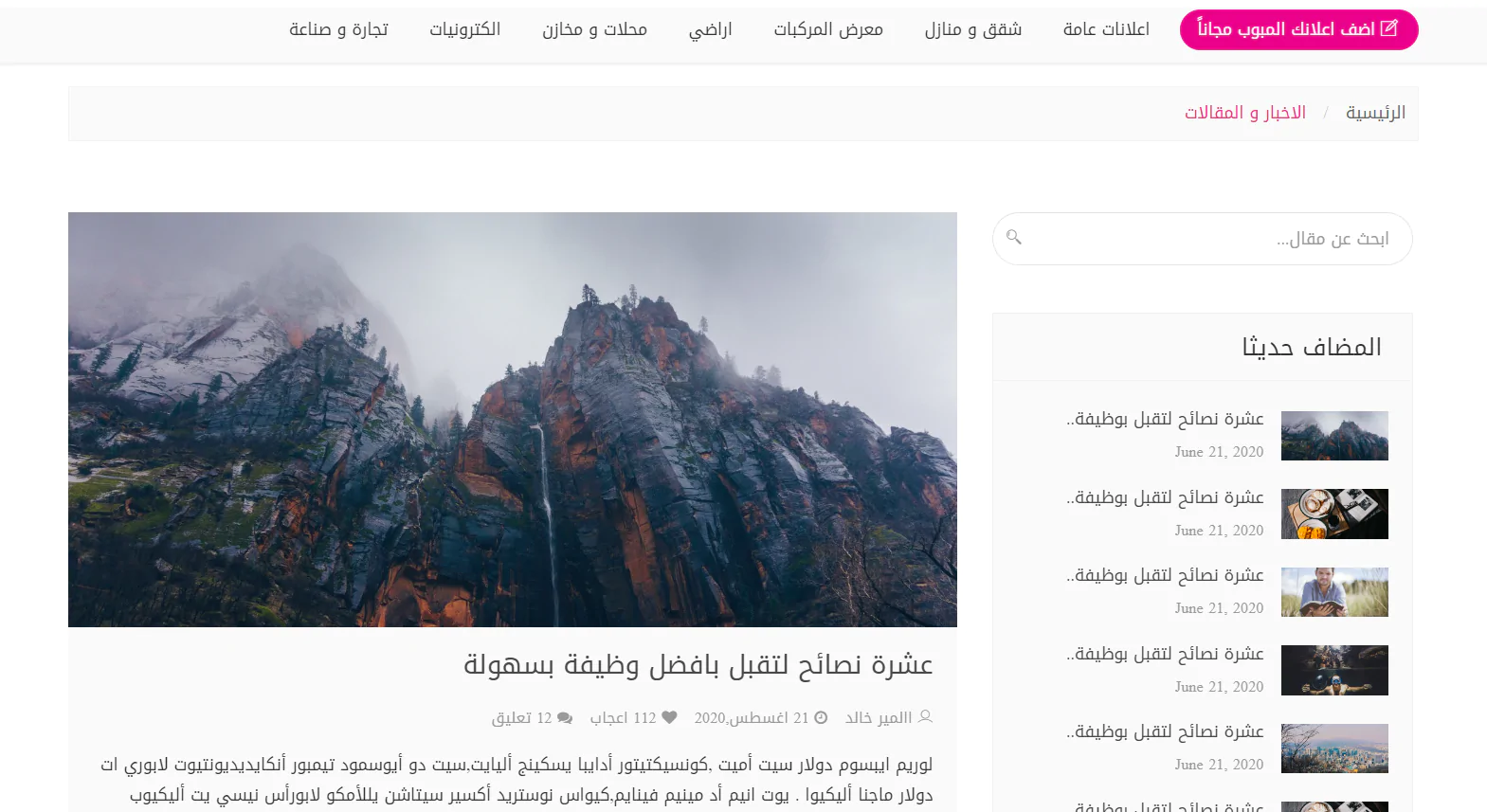Go to شقق و منازل category
Viewport: 1487px width, 812px height.
973,29
